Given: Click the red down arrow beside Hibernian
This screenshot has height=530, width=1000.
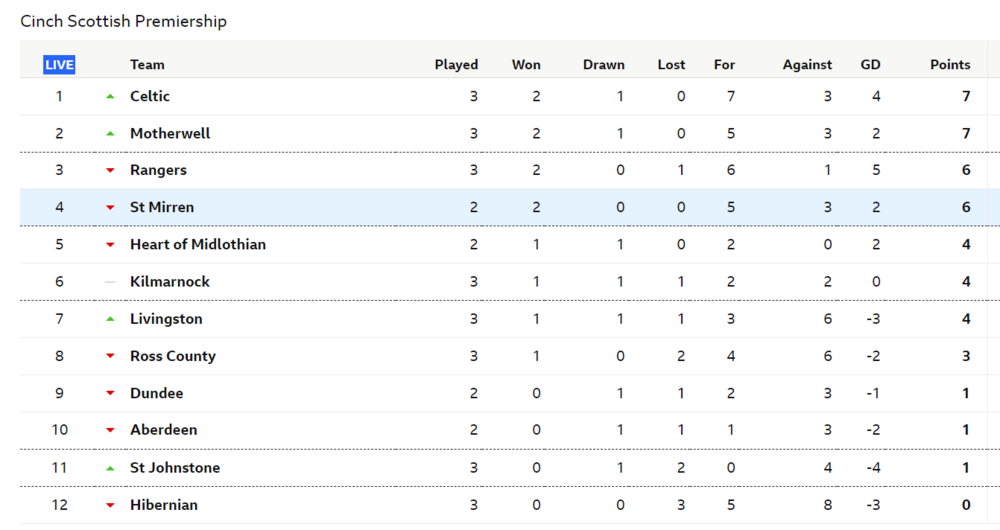Looking at the screenshot, I should [110, 505].
